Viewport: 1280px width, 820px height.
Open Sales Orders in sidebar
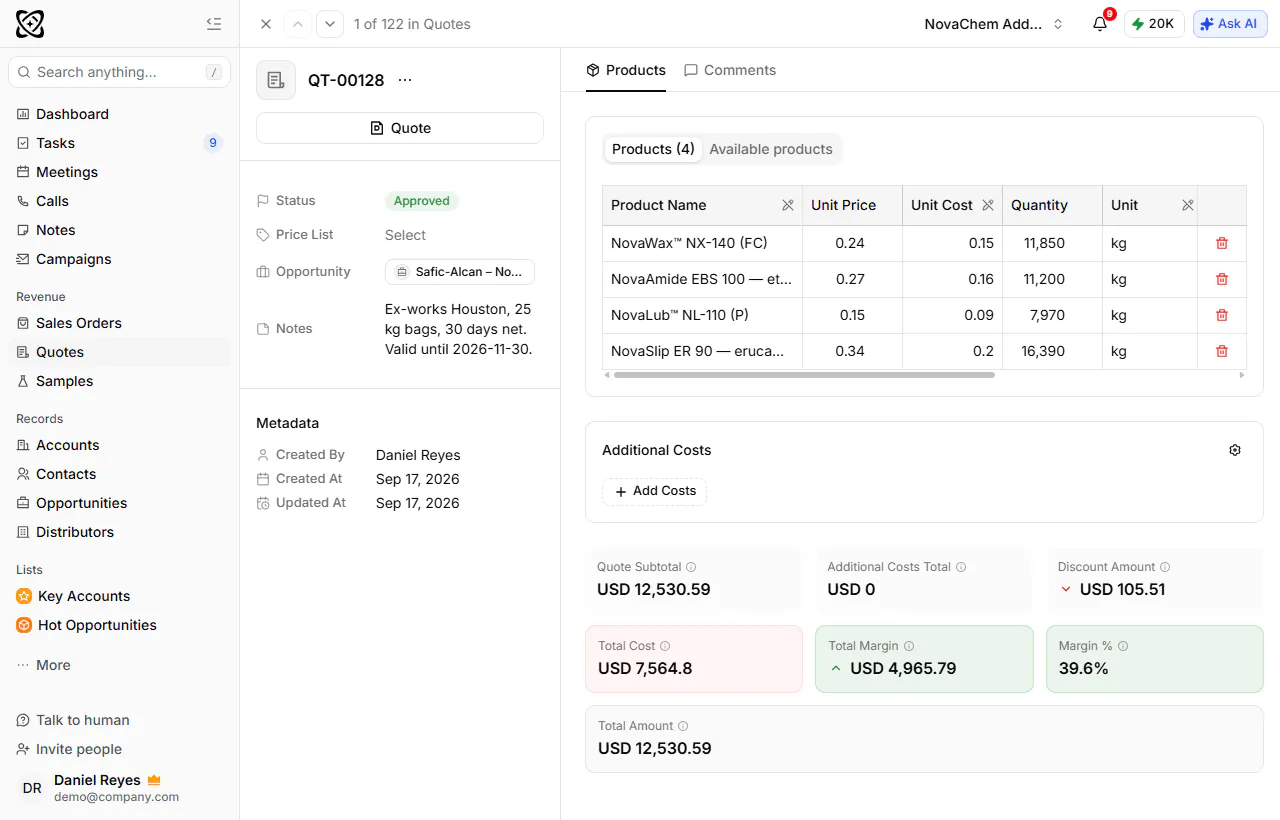pyautogui.click(x=120, y=323)
